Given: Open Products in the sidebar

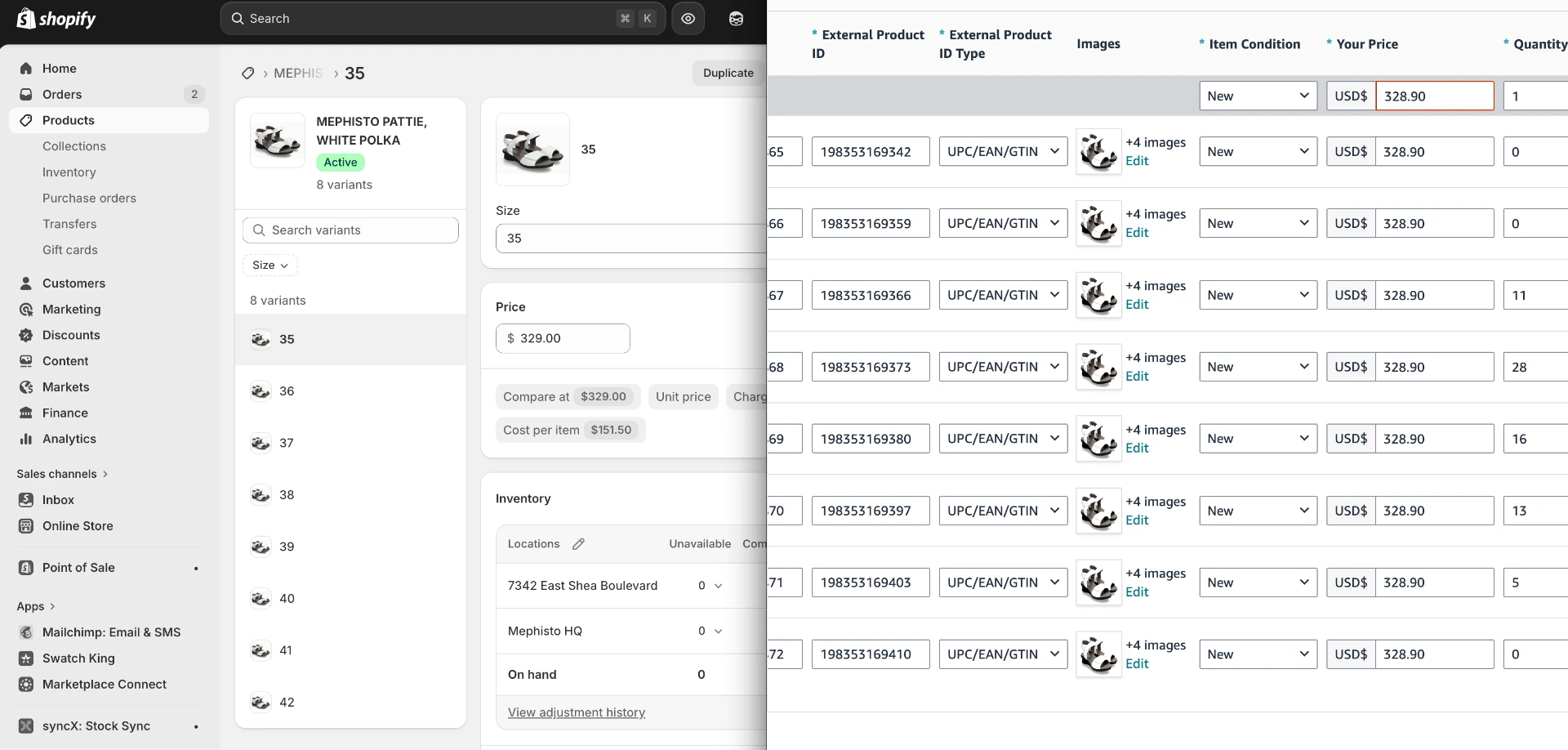Looking at the screenshot, I should pos(109,120).
